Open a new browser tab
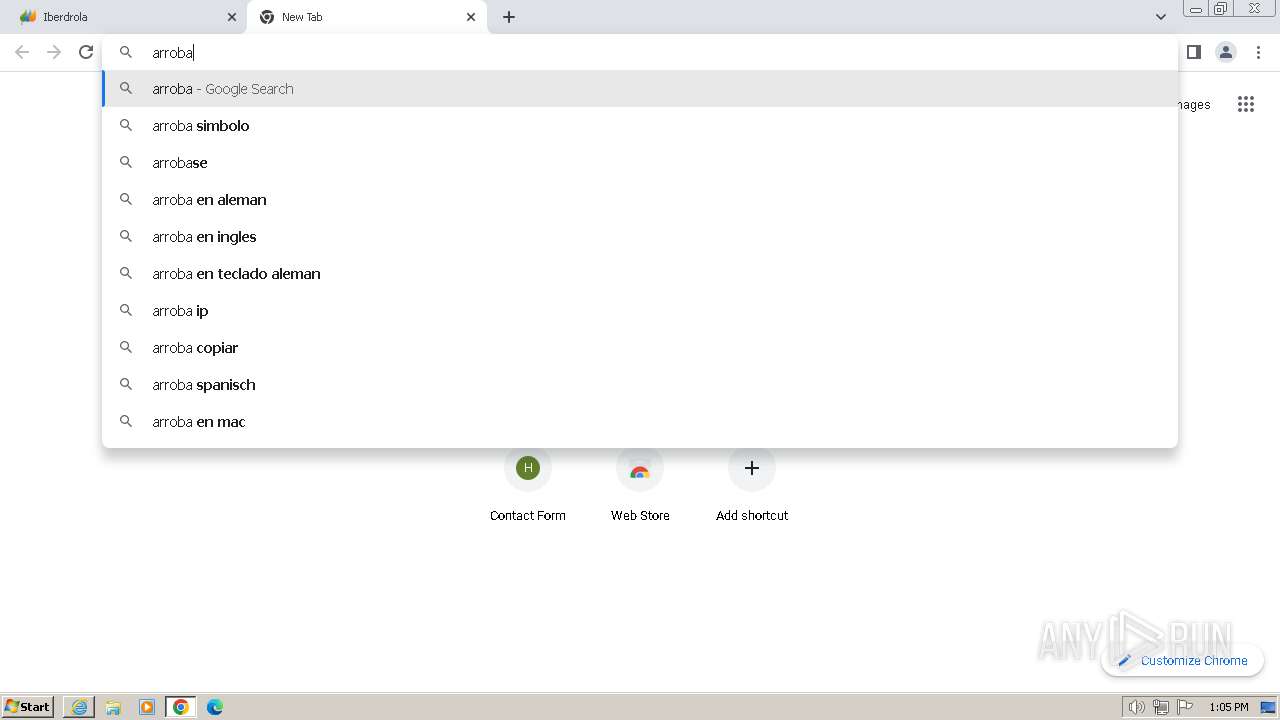The image size is (1280, 720). pyautogui.click(x=509, y=17)
